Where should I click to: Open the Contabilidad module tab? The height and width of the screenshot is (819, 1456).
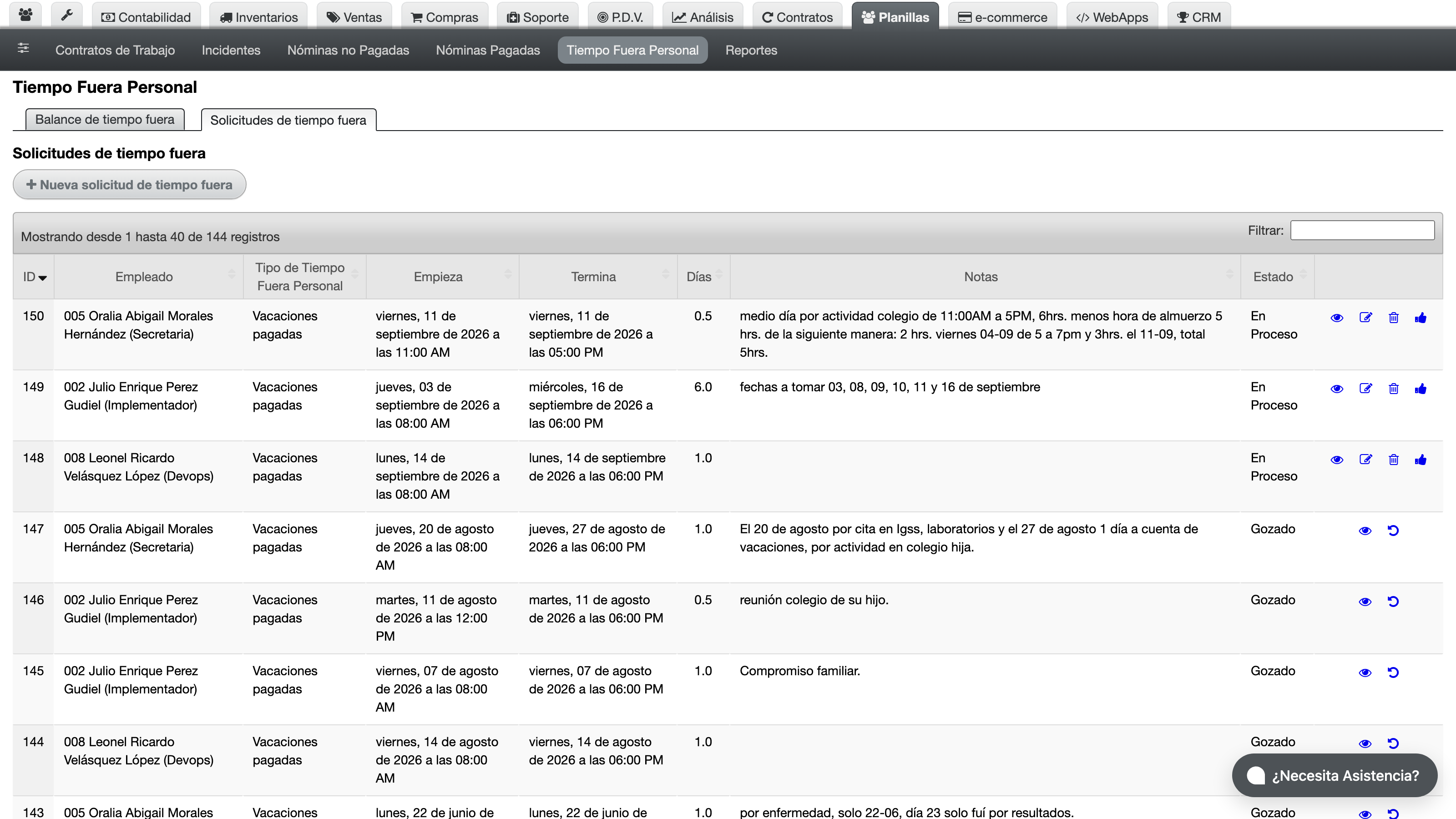click(146, 17)
